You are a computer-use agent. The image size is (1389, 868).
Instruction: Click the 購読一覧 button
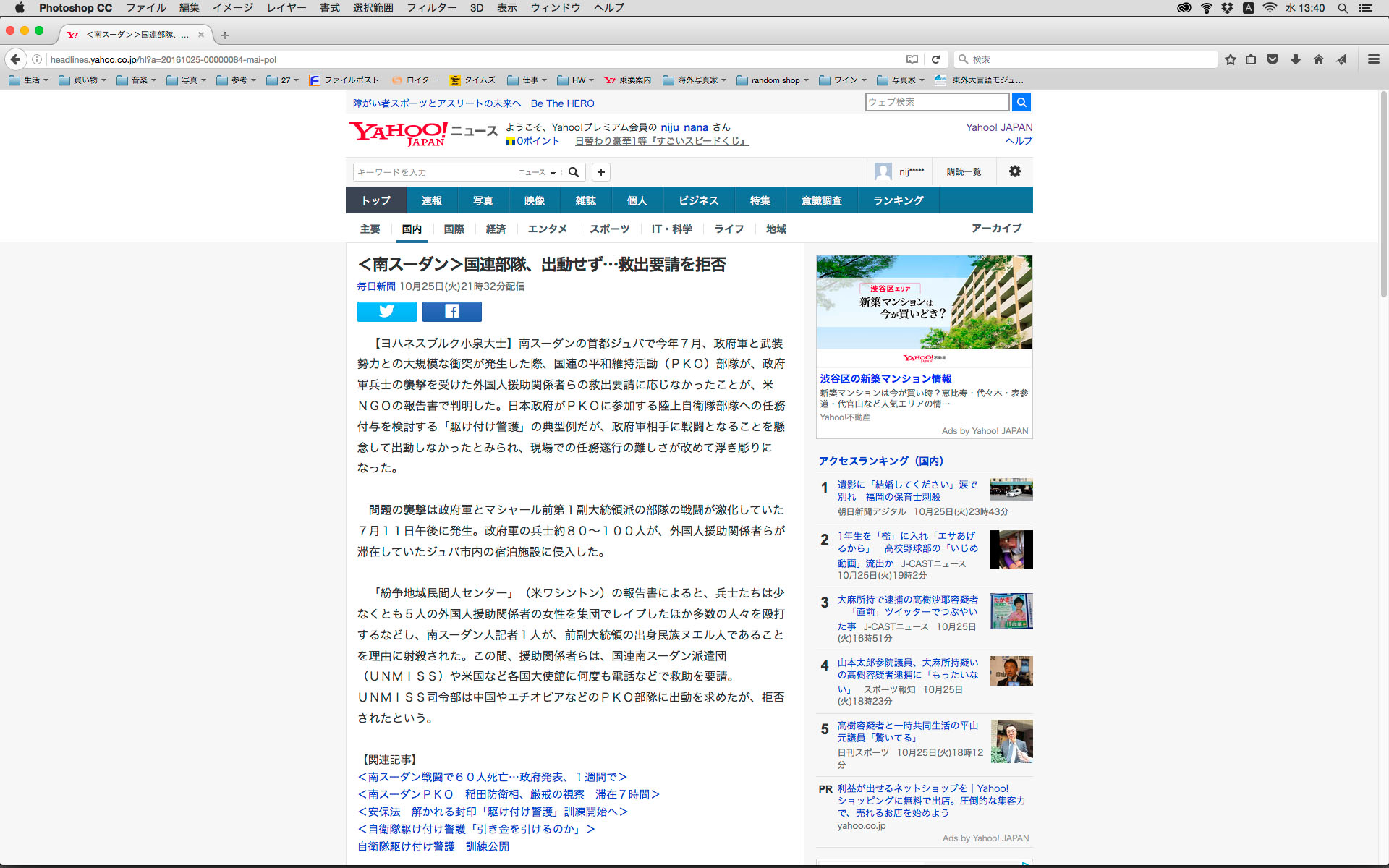[964, 171]
